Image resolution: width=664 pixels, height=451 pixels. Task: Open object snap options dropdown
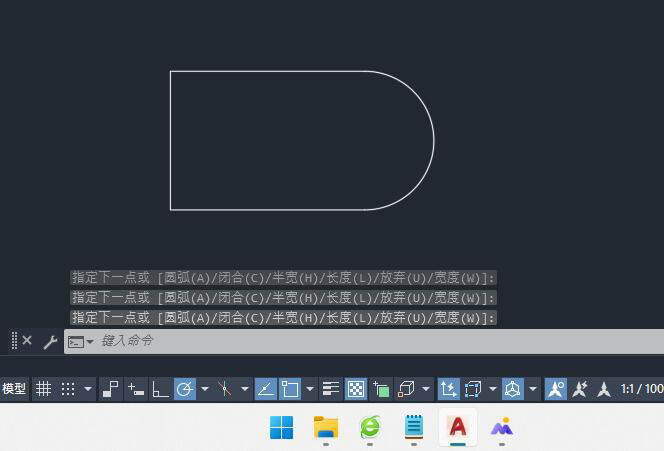click(x=310, y=389)
